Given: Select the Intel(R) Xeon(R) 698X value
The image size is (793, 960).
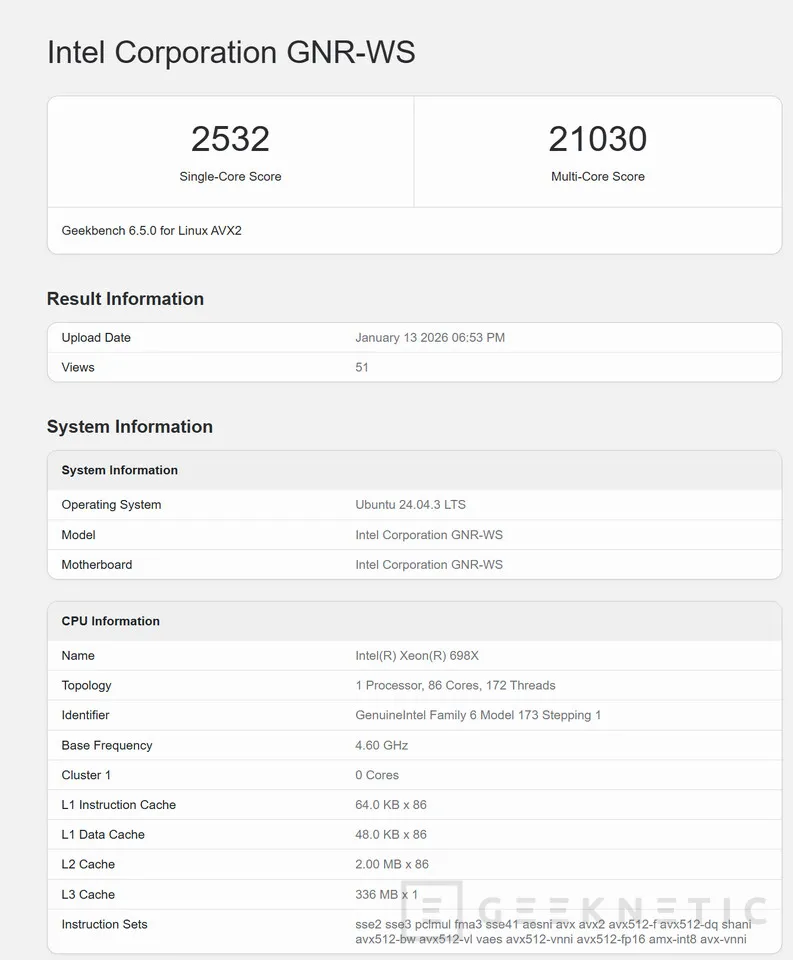Looking at the screenshot, I should pyautogui.click(x=417, y=655).
